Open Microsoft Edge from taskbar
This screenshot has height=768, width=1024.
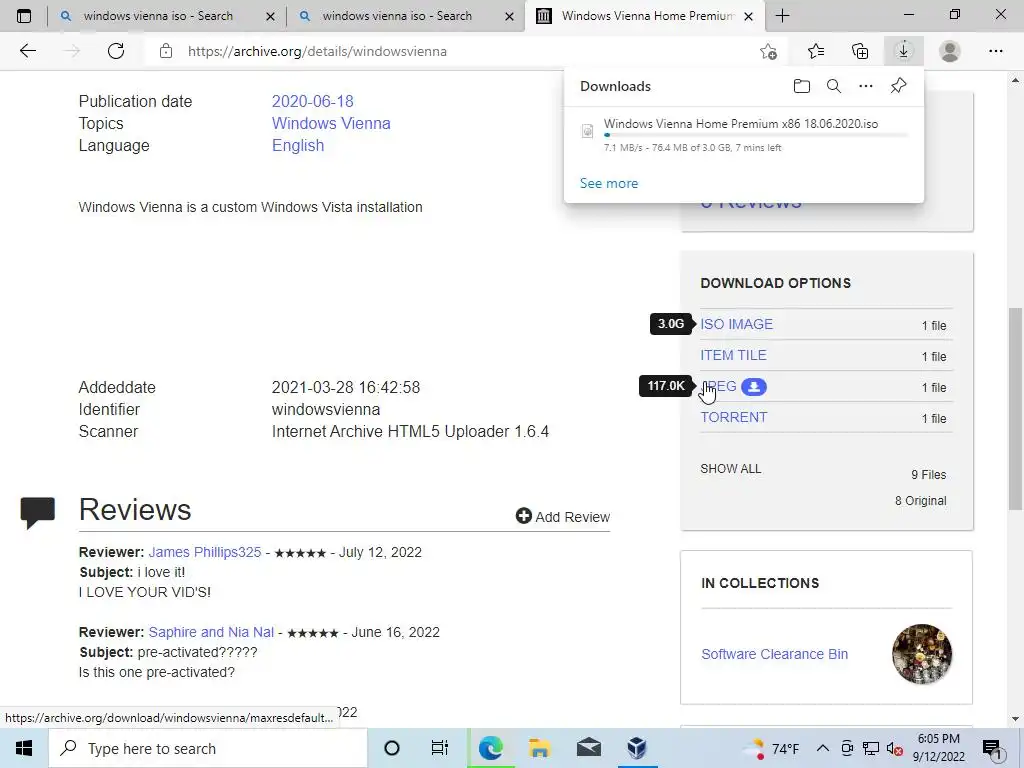(x=490, y=748)
